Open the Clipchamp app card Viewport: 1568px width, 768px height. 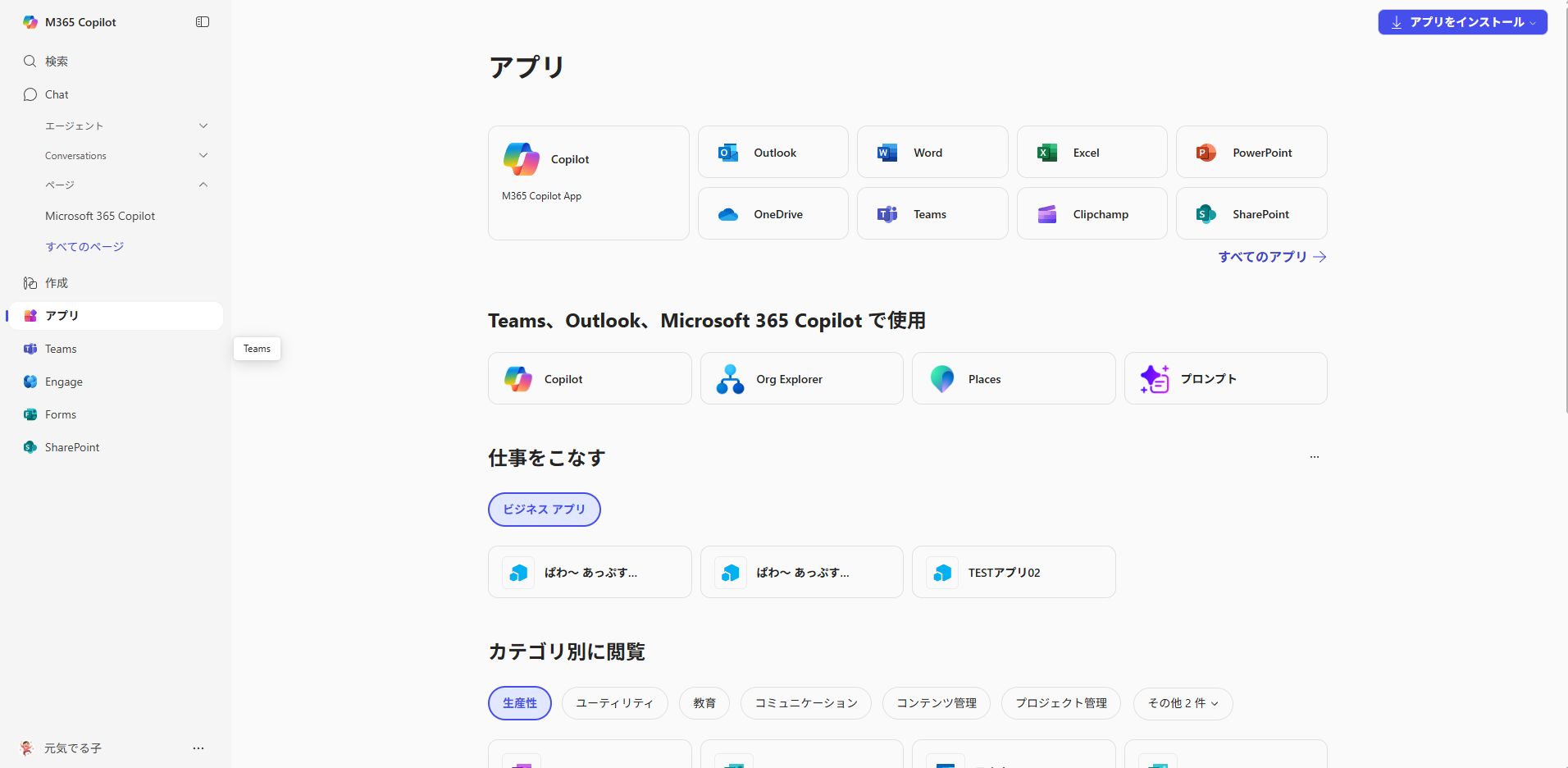1092,213
